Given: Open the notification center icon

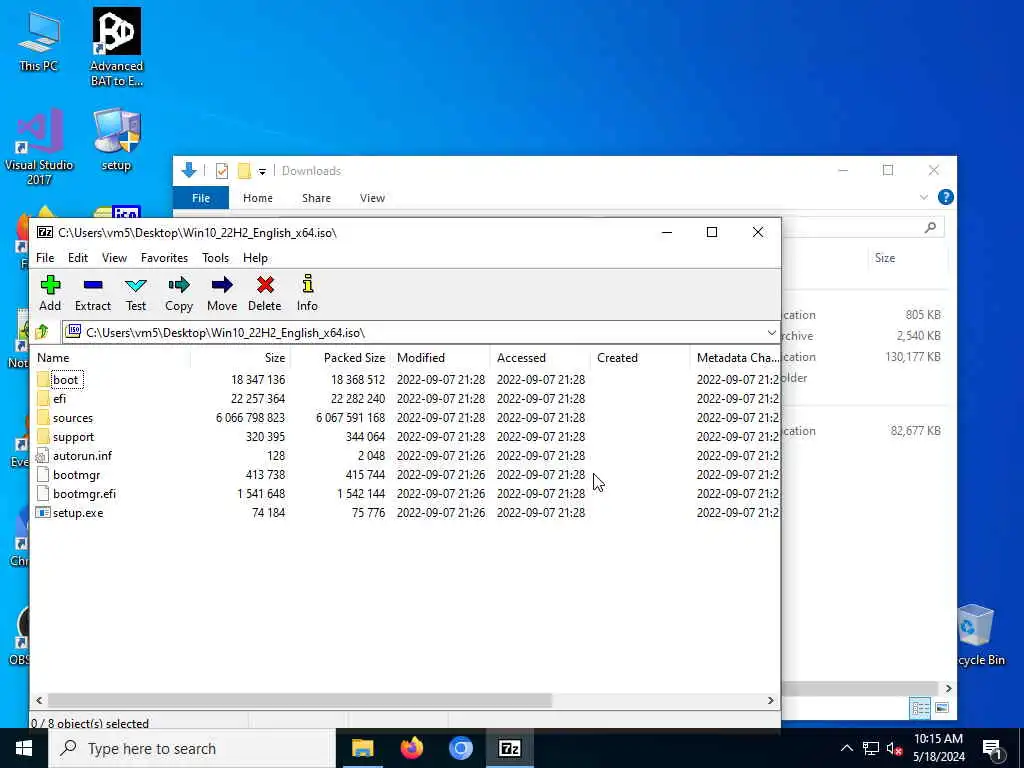Looking at the screenshot, I should point(993,750).
